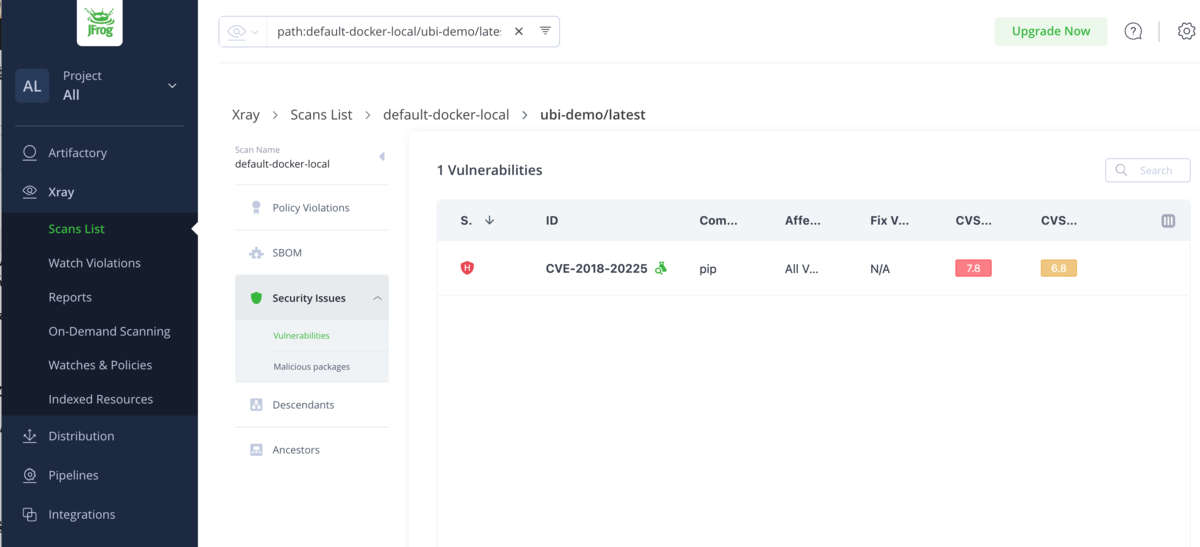Clear the search path with X icon
Viewport: 1200px width, 547px height.
519,31
